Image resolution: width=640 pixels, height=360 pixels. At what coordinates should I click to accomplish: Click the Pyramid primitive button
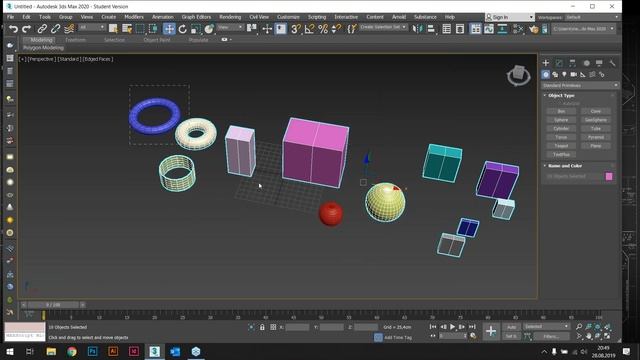tap(596, 137)
